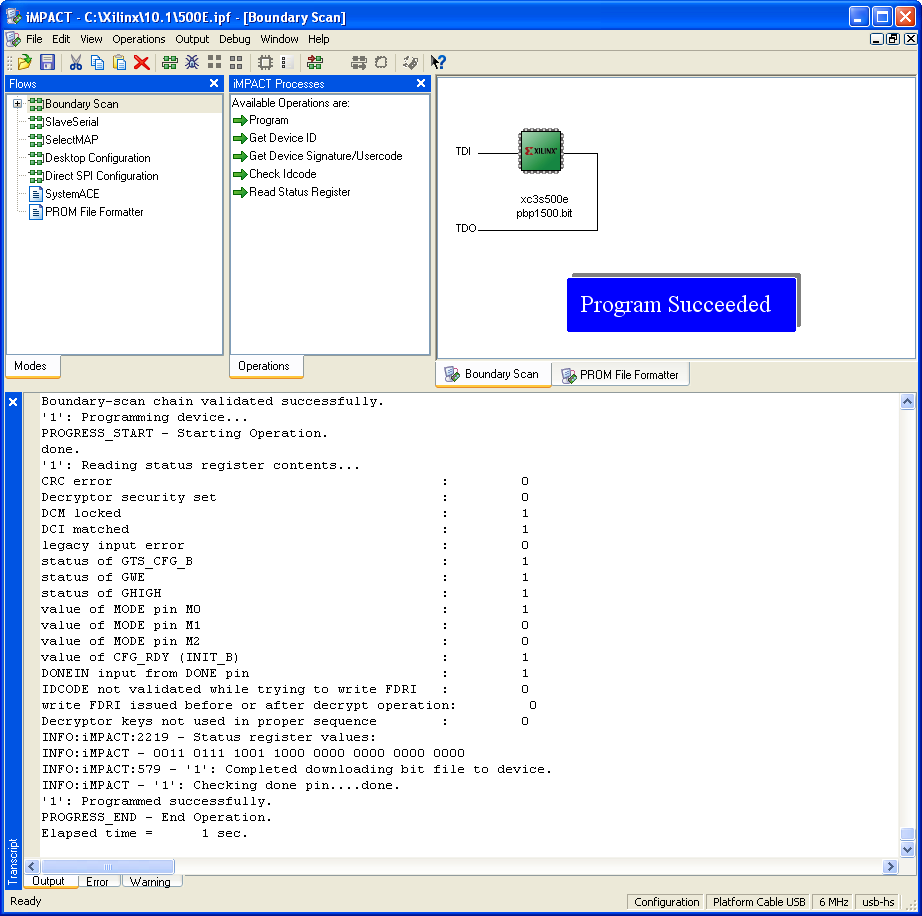Switch to the Operations tab
This screenshot has height=916, width=922.
pyautogui.click(x=264, y=366)
